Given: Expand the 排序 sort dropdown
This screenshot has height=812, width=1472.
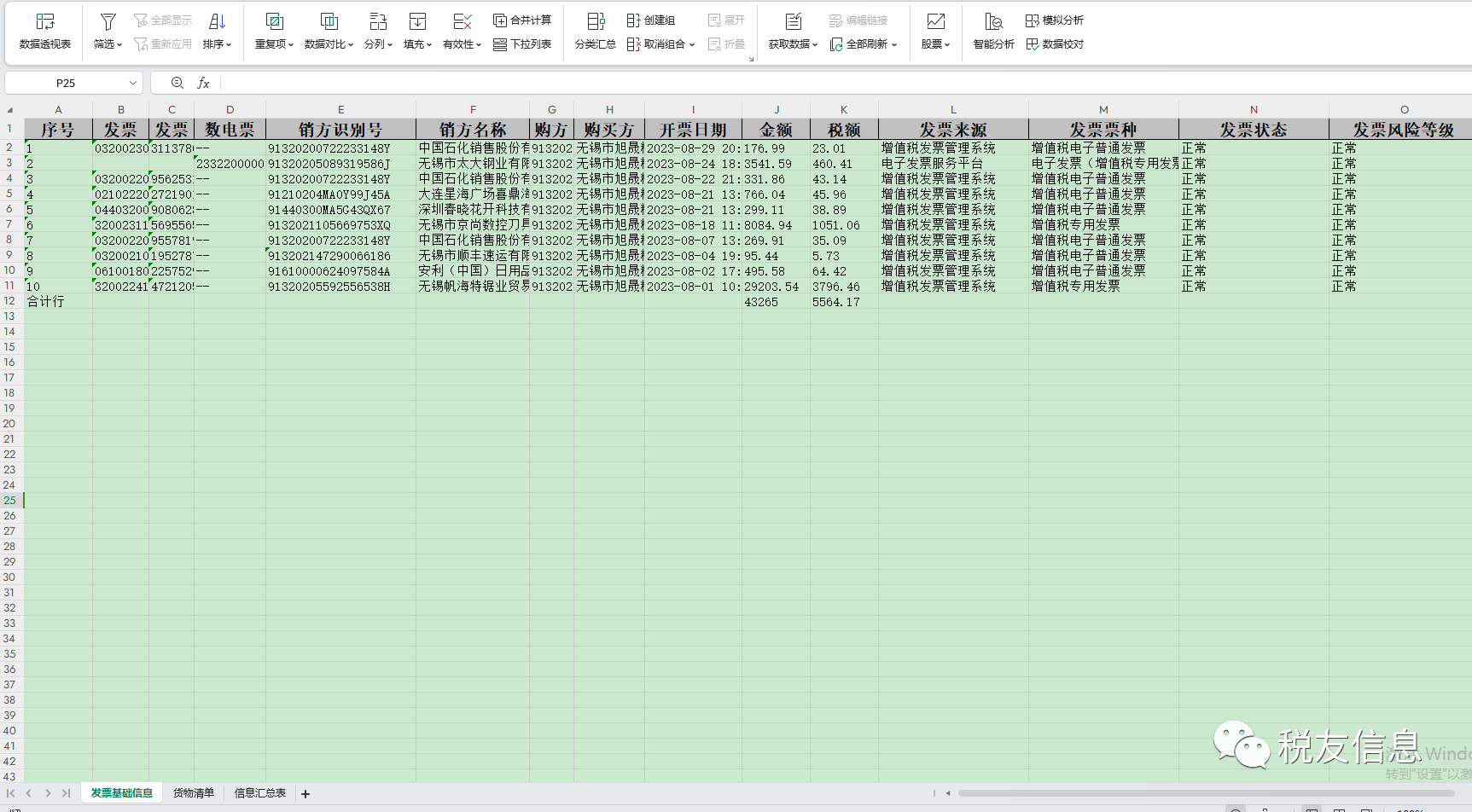Looking at the screenshot, I should 218,44.
